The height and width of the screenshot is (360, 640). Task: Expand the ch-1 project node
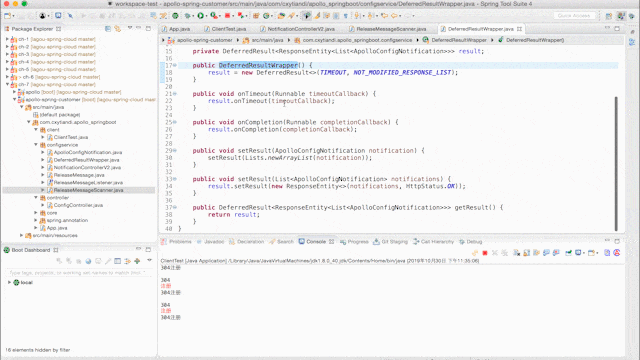pos(7,39)
